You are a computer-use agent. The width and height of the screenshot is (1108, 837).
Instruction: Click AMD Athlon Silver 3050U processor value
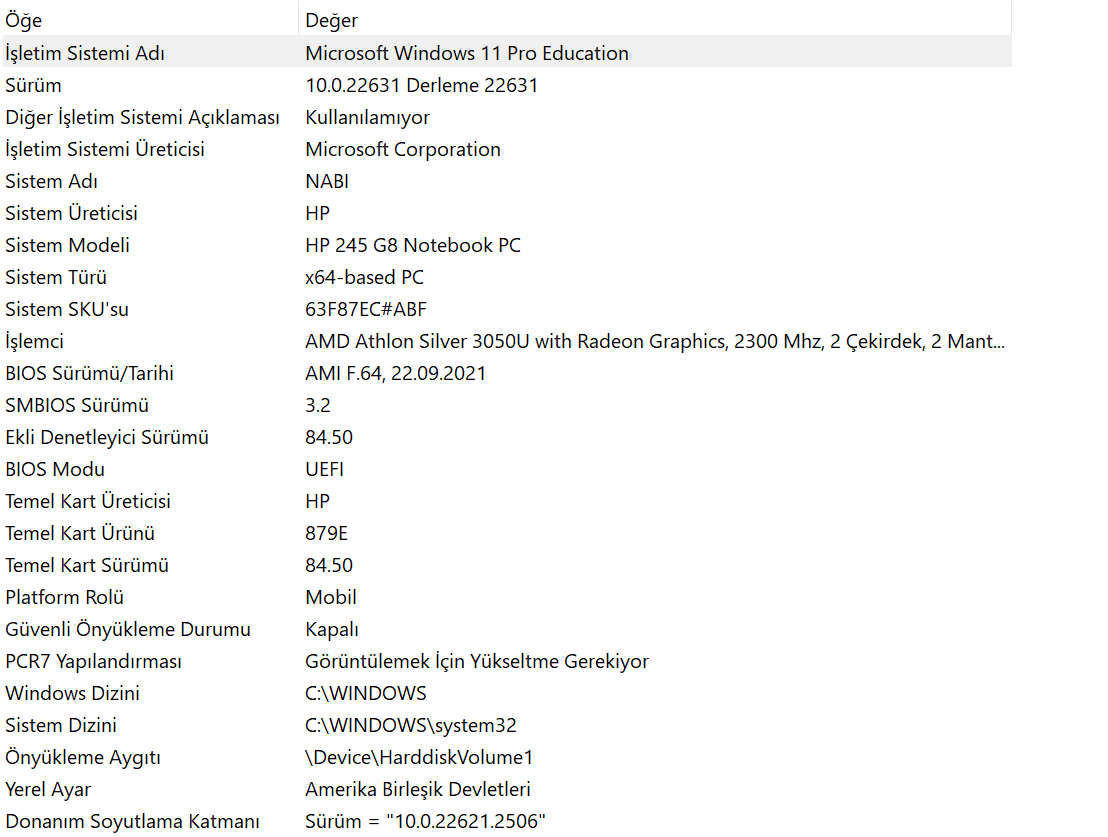point(655,341)
